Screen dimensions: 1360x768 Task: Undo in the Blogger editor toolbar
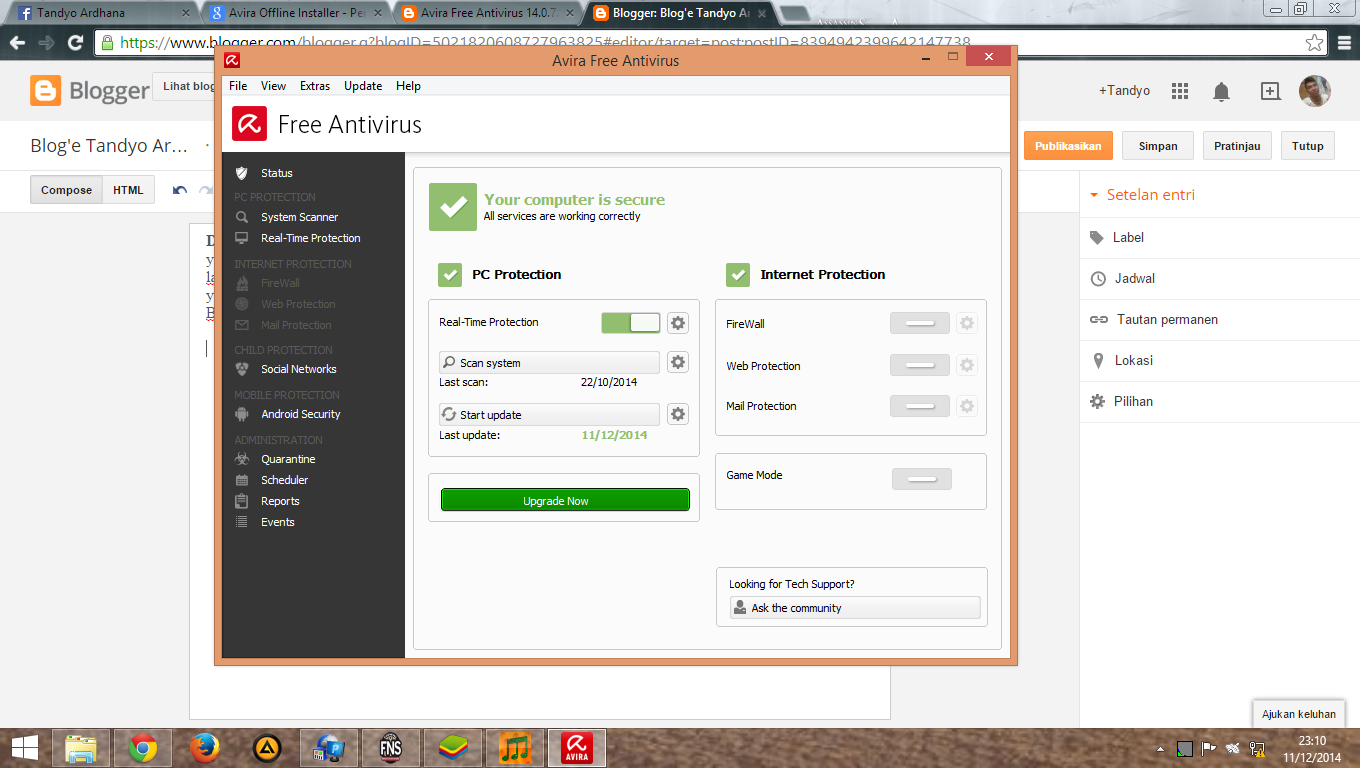point(180,190)
